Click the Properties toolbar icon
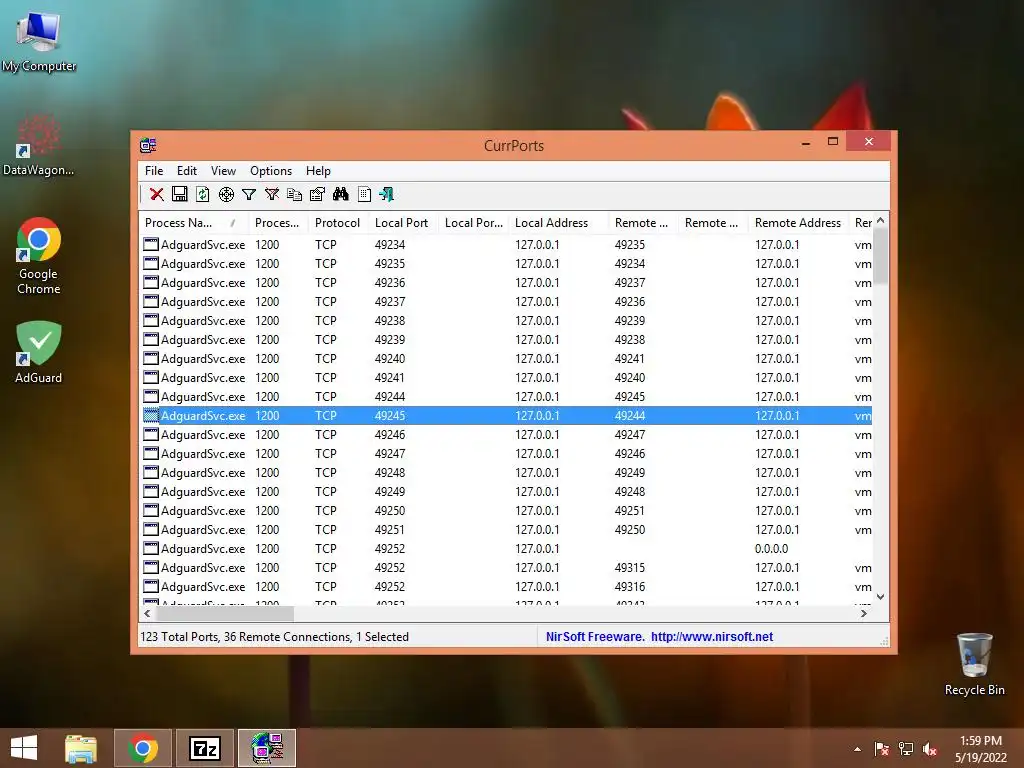The width and height of the screenshot is (1024, 768). point(317,194)
